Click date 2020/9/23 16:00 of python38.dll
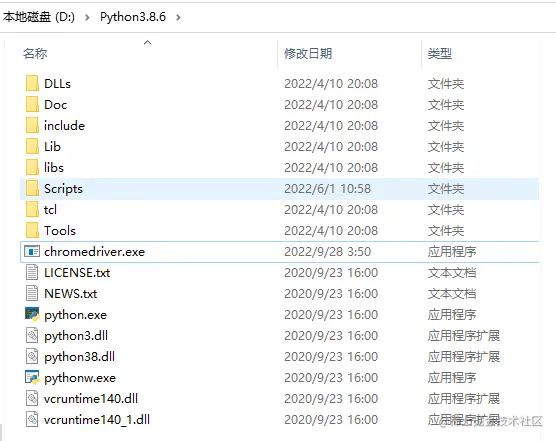Viewport: 556px width, 441px height. pos(331,357)
